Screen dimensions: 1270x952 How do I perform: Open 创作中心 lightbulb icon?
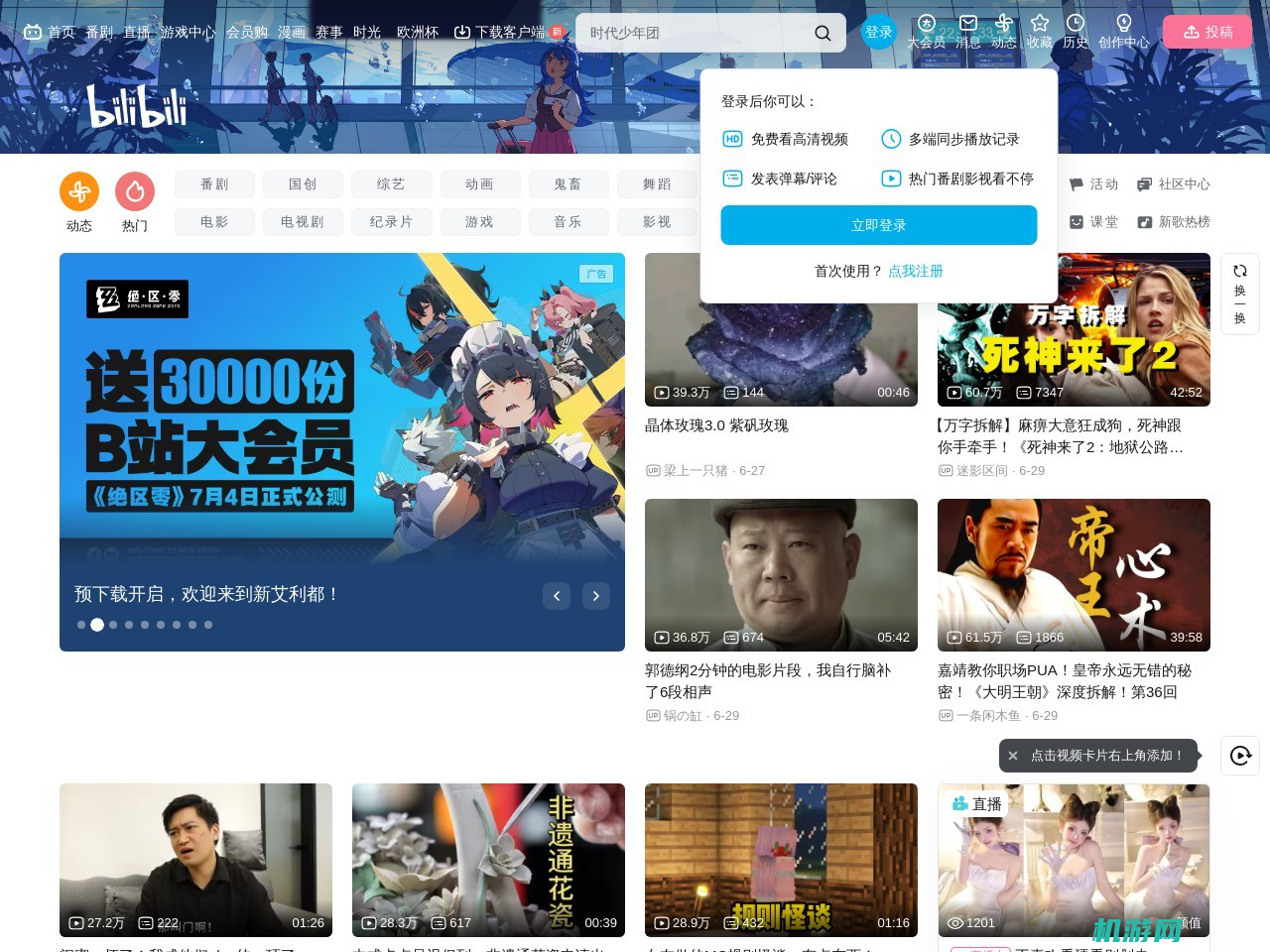1123,23
